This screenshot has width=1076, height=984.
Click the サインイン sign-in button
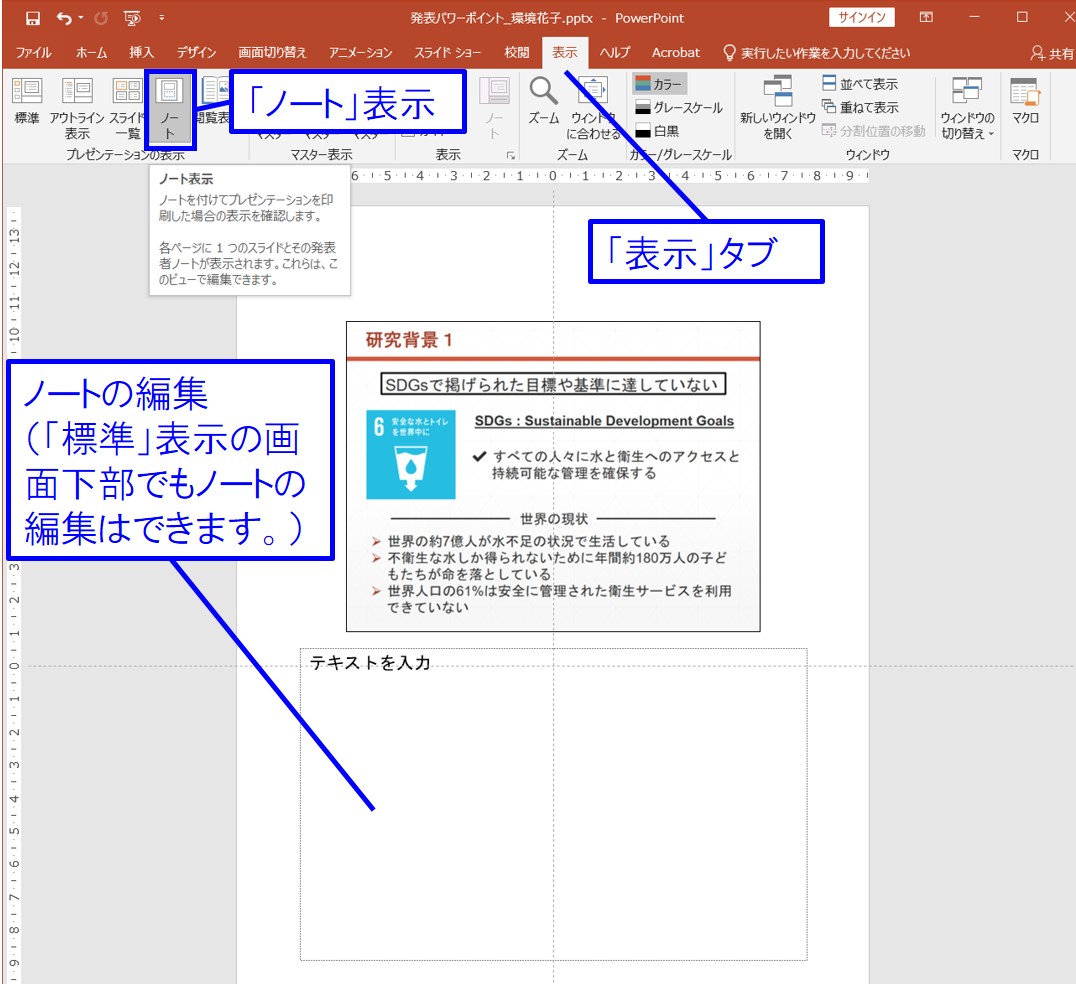pos(862,17)
